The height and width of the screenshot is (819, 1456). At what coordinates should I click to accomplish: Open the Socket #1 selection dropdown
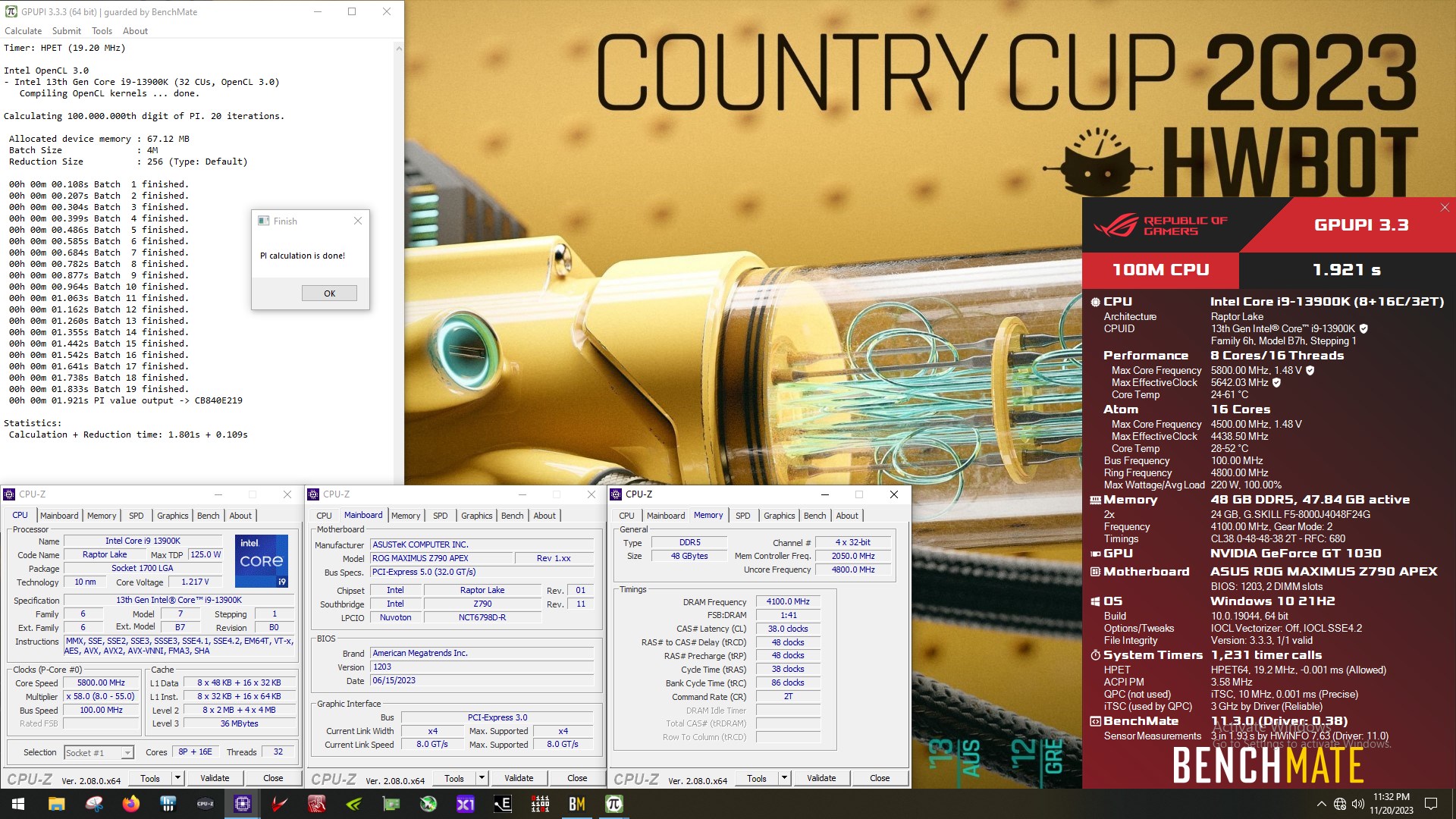tap(99, 752)
